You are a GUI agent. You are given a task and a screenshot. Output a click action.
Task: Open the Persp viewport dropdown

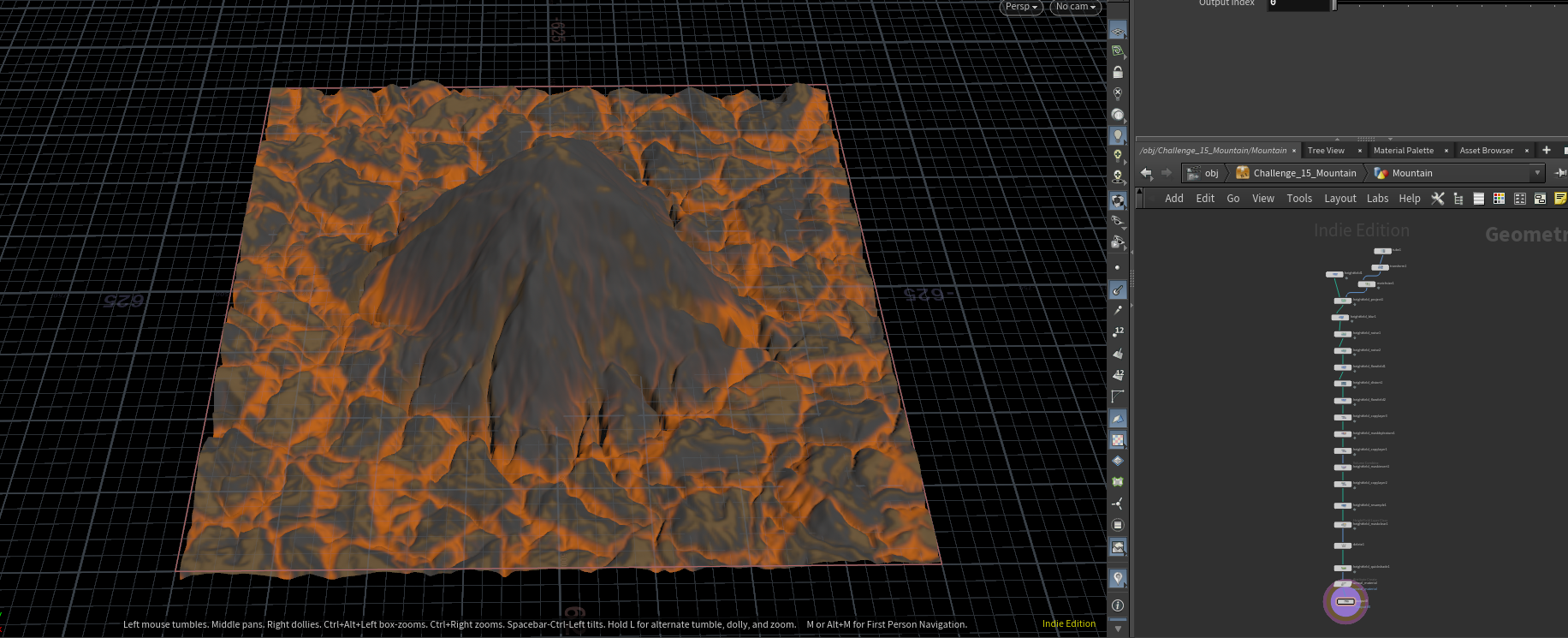click(x=1021, y=7)
